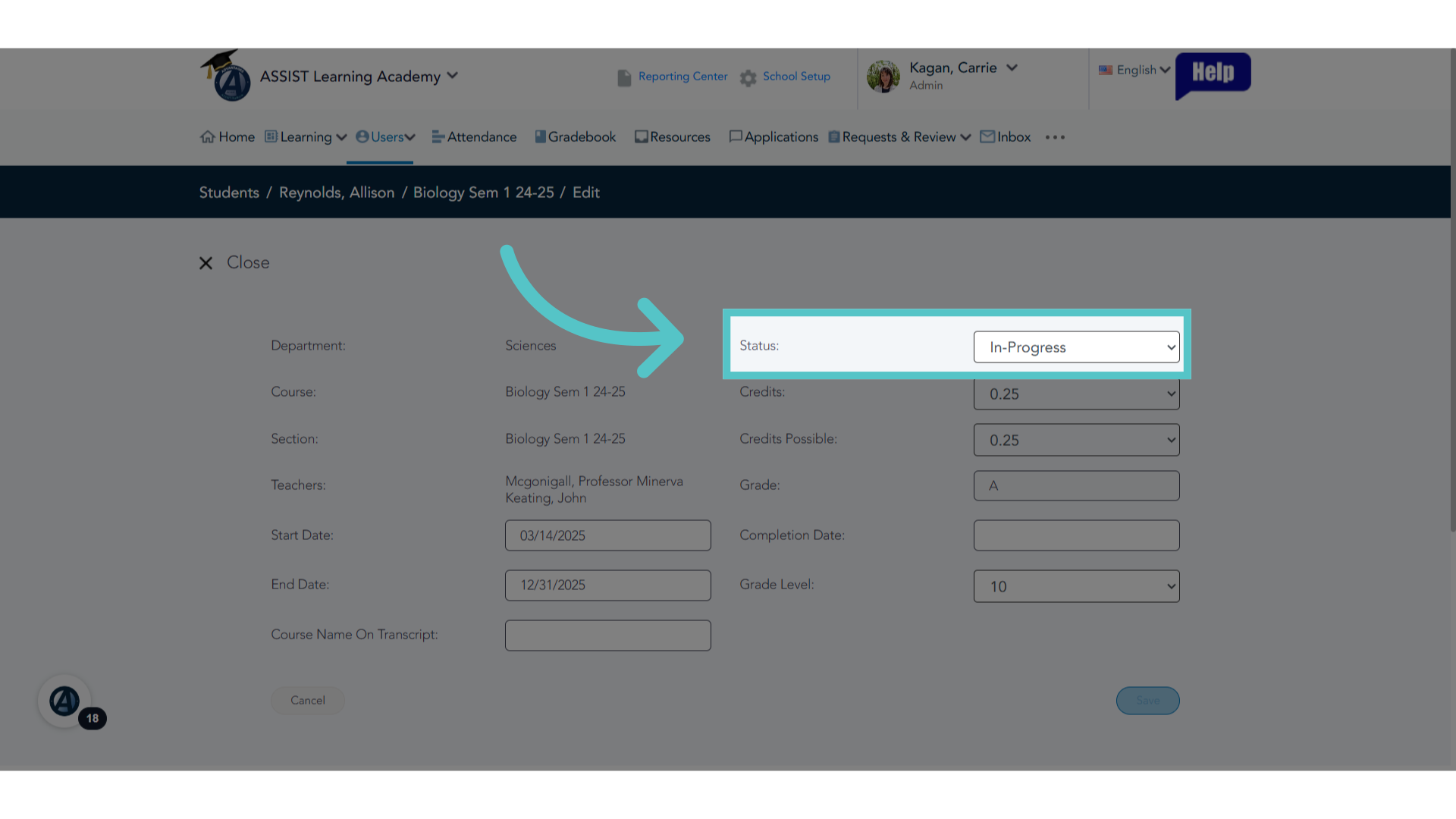Expand the Credits Possible dropdown
1456x819 pixels.
(x=1076, y=440)
